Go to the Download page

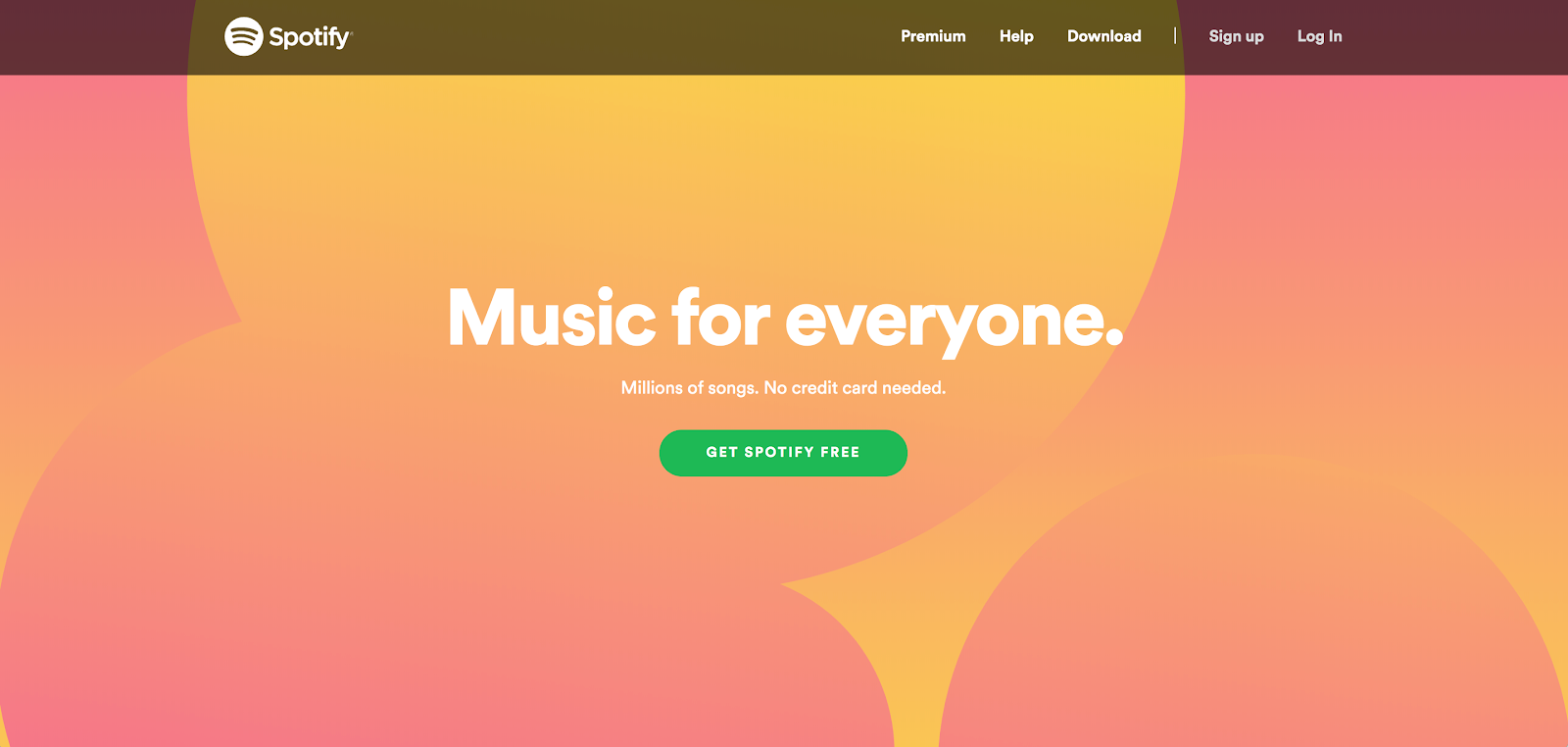[x=1103, y=36]
